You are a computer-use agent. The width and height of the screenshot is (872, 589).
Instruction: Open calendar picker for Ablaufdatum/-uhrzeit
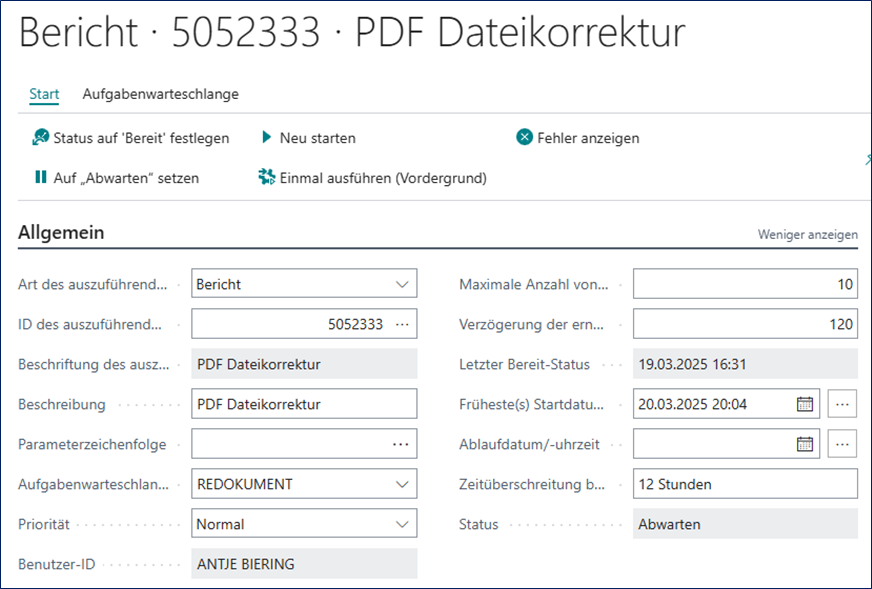(805, 444)
